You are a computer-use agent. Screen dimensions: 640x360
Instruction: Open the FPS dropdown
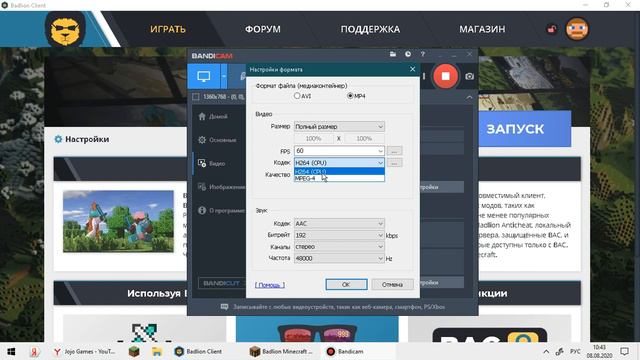tap(339, 151)
